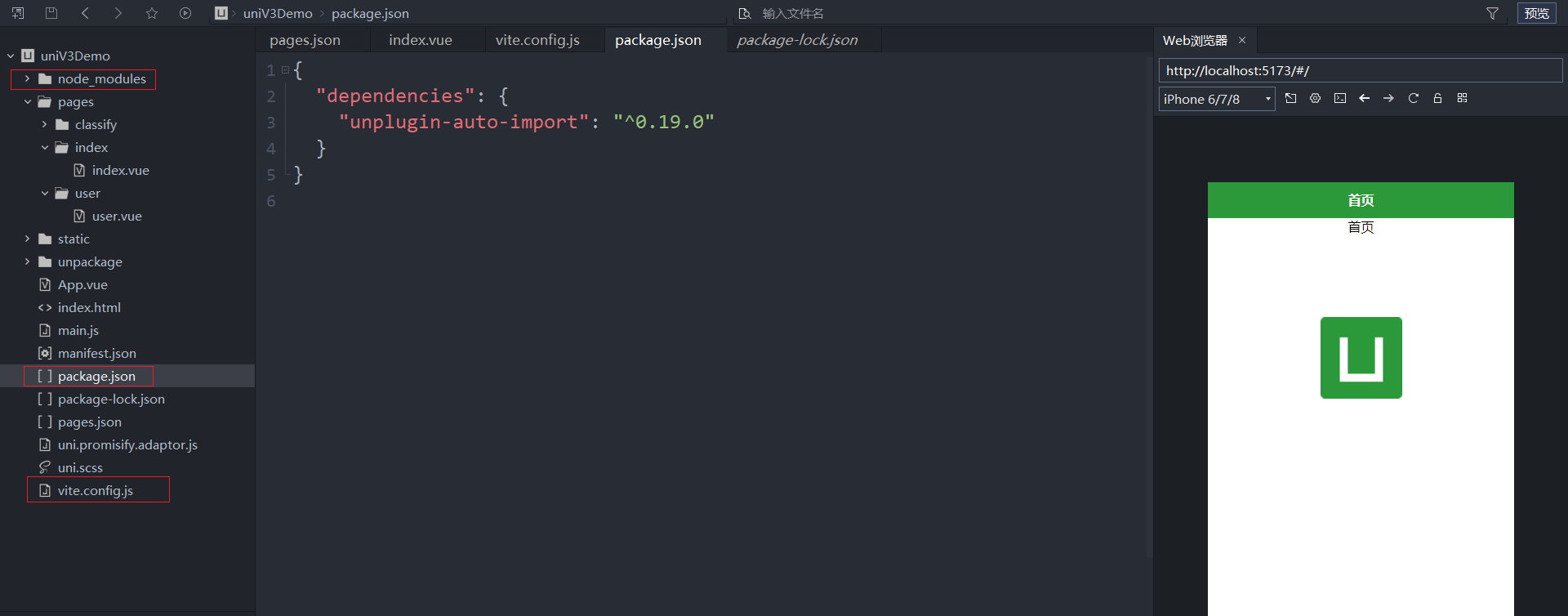This screenshot has width=1568, height=616.
Task: Go back in the built-in Web browser
Action: pyautogui.click(x=1364, y=98)
